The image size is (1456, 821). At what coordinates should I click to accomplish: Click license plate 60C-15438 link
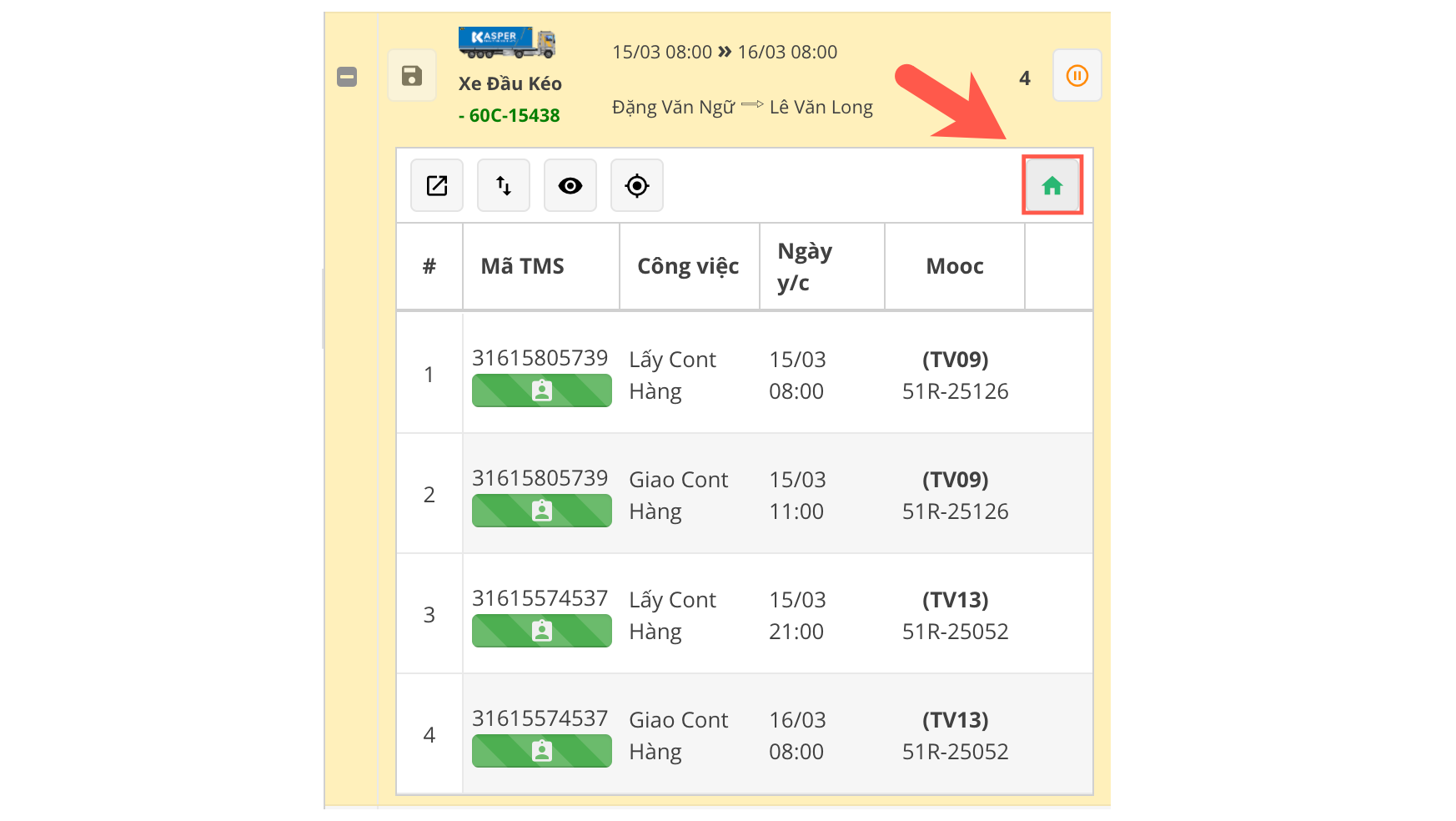point(514,115)
